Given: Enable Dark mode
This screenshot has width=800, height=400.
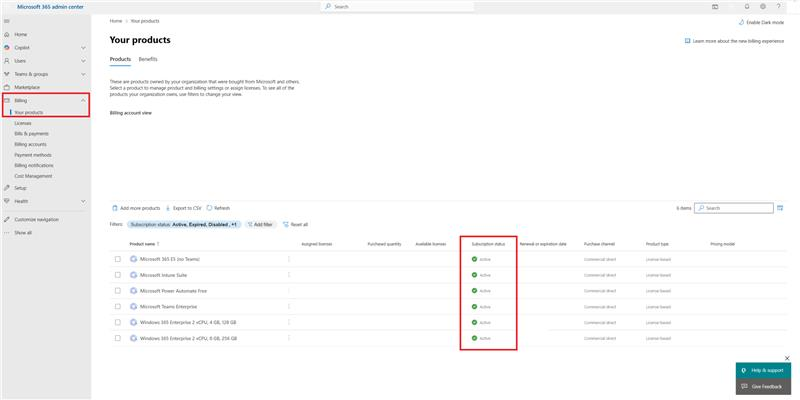Looking at the screenshot, I should click(761, 22).
